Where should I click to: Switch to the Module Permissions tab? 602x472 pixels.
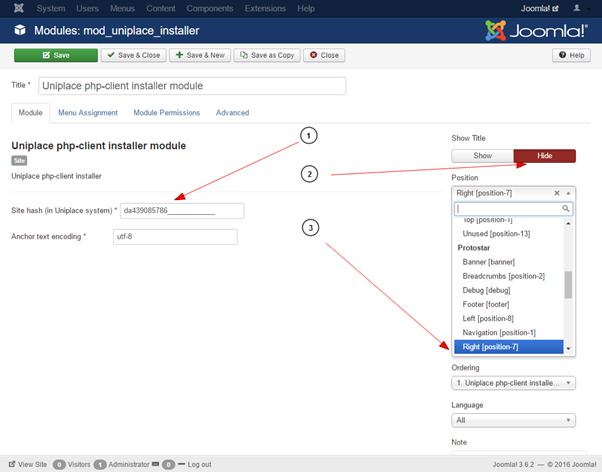point(167,113)
